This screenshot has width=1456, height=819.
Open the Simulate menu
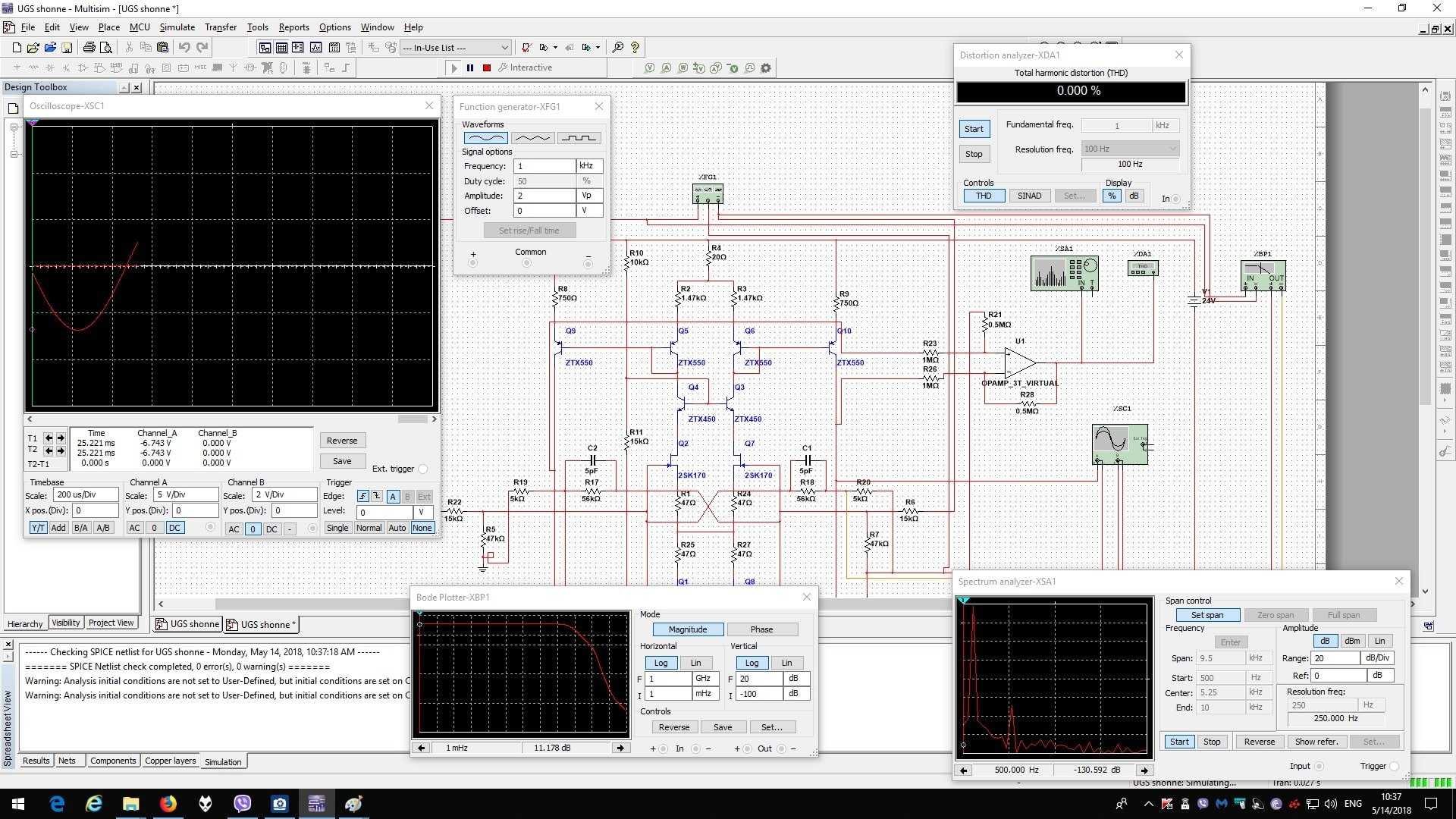[177, 27]
